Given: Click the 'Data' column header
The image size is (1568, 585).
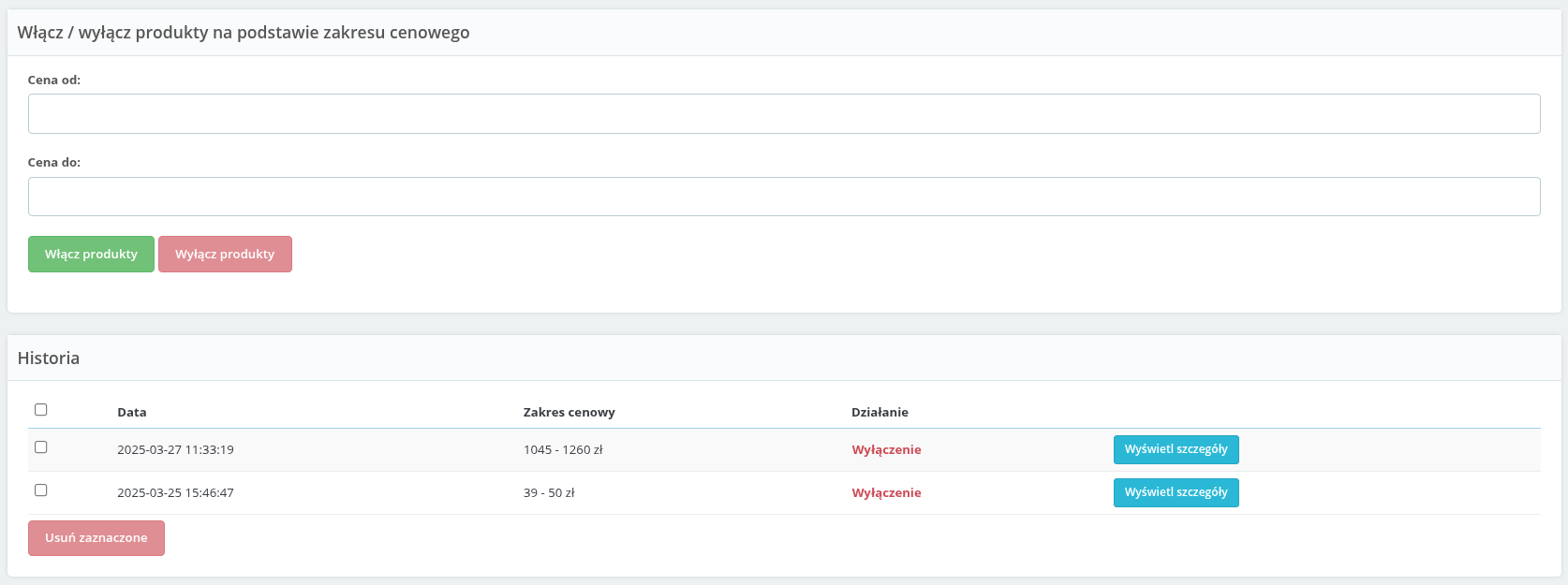Looking at the screenshot, I should coord(132,412).
